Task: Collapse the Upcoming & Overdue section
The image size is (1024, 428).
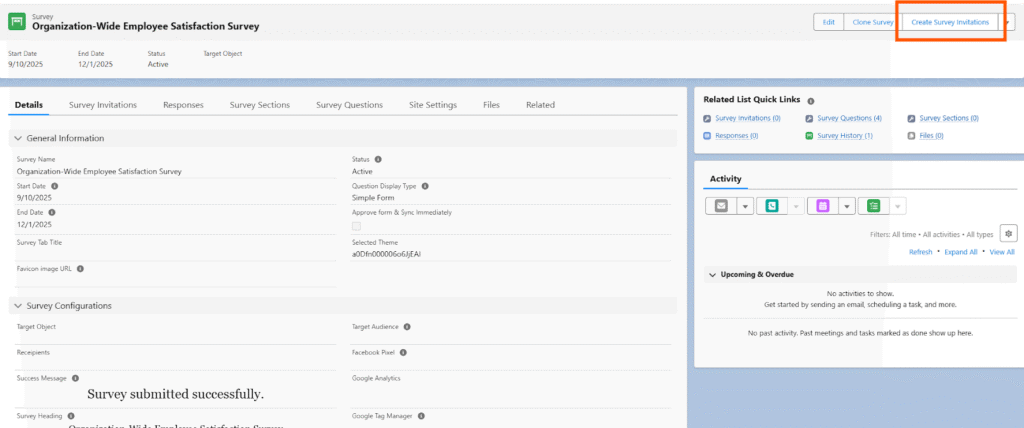Action: (x=711, y=274)
